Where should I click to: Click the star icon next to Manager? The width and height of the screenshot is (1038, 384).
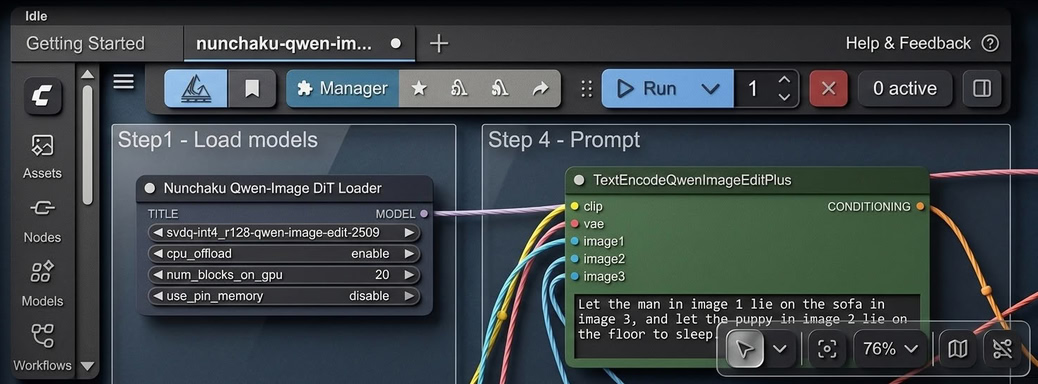click(x=418, y=89)
